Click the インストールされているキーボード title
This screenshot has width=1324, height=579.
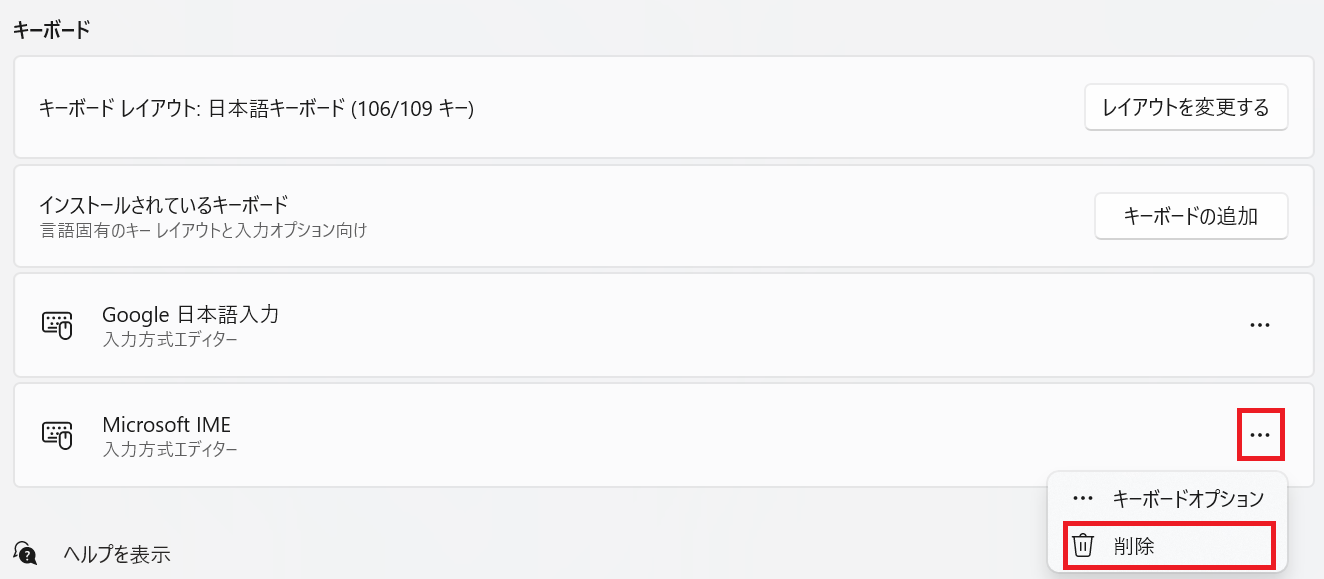tap(163, 205)
